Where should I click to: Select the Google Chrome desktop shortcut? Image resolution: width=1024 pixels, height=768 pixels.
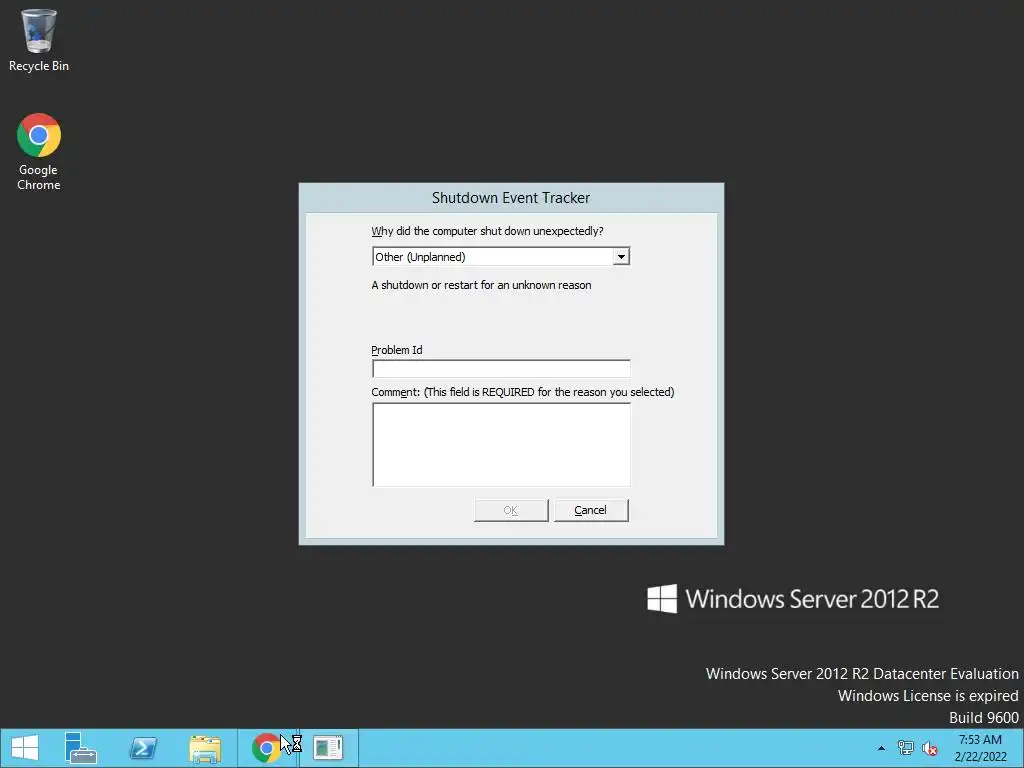coord(39,152)
